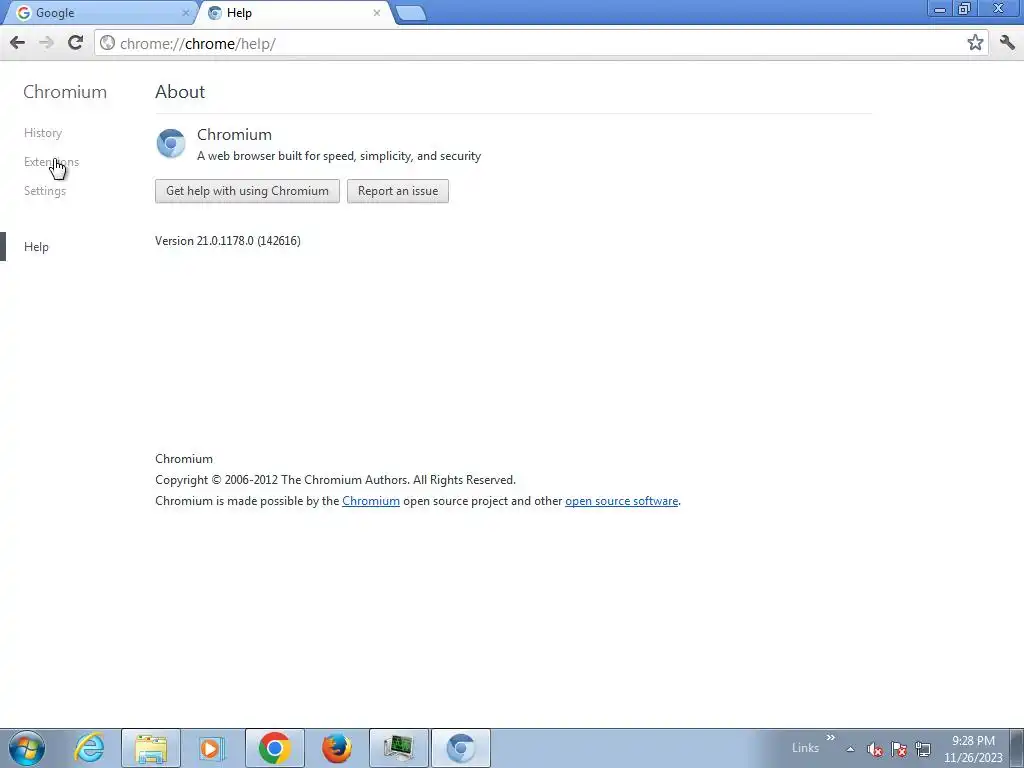Open History from the sidebar
The image size is (1024, 768).
pos(43,133)
